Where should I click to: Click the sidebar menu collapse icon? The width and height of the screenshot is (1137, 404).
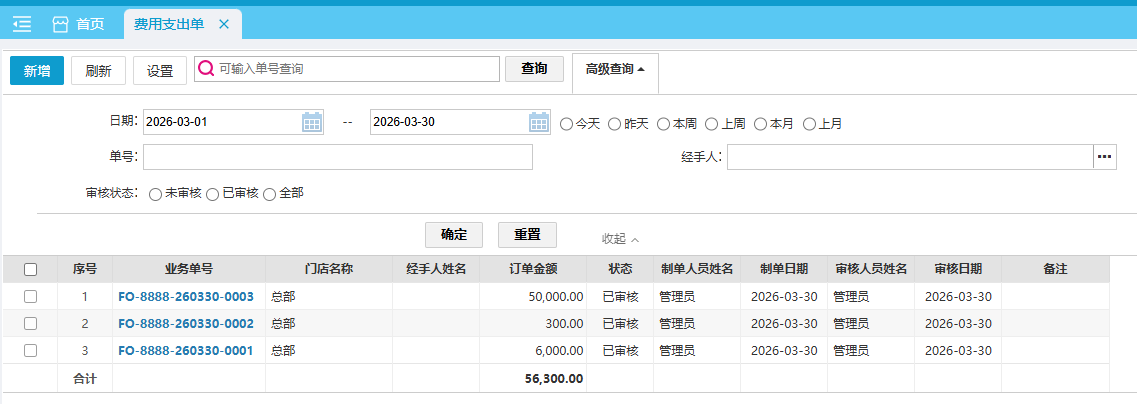coord(22,24)
